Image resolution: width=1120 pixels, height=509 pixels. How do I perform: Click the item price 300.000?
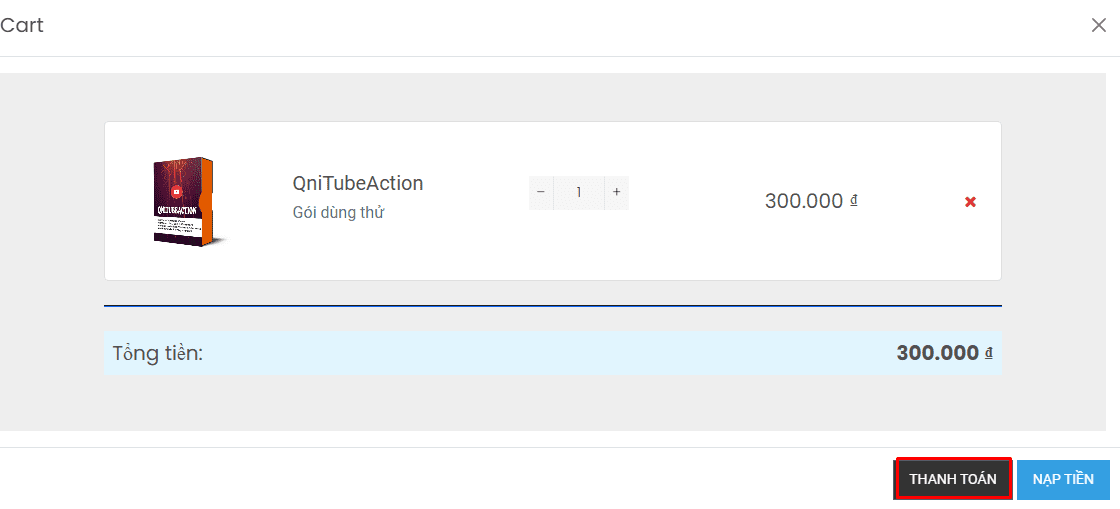tap(804, 201)
